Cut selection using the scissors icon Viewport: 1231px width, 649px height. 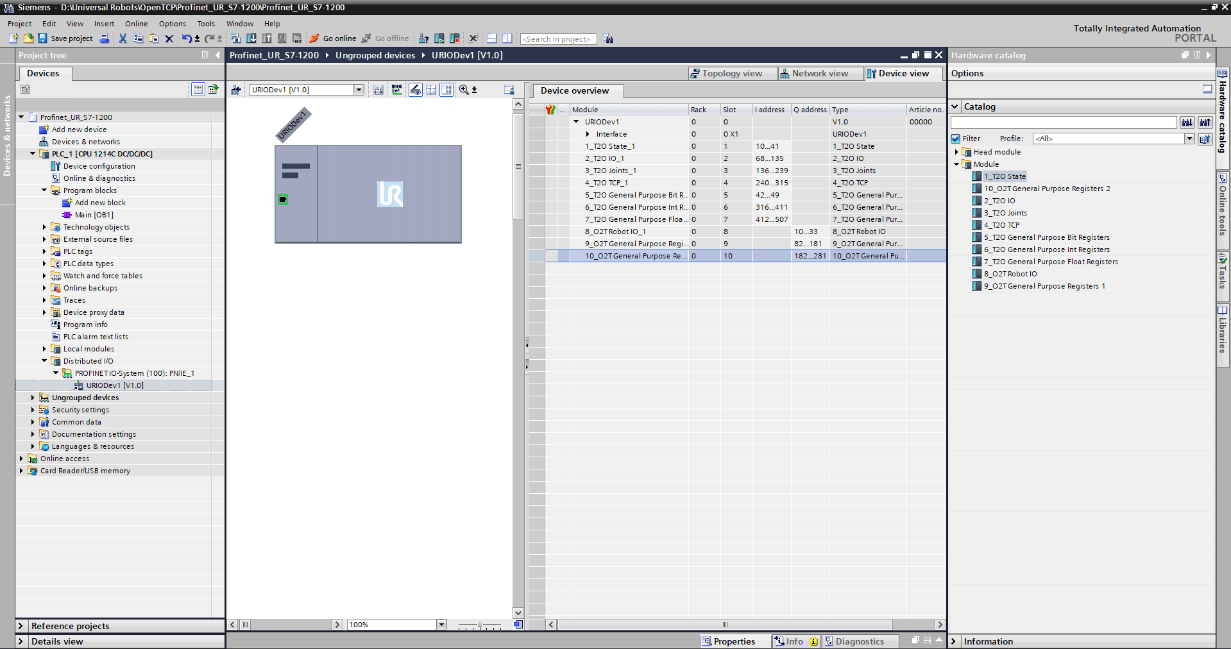click(122, 38)
